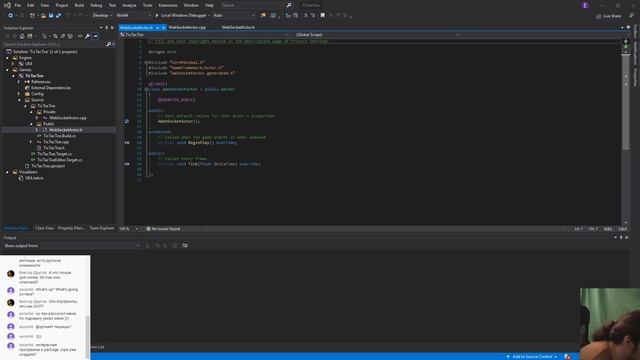640x360 pixels.
Task: Switch to the Class View tab
Action: tap(44, 228)
